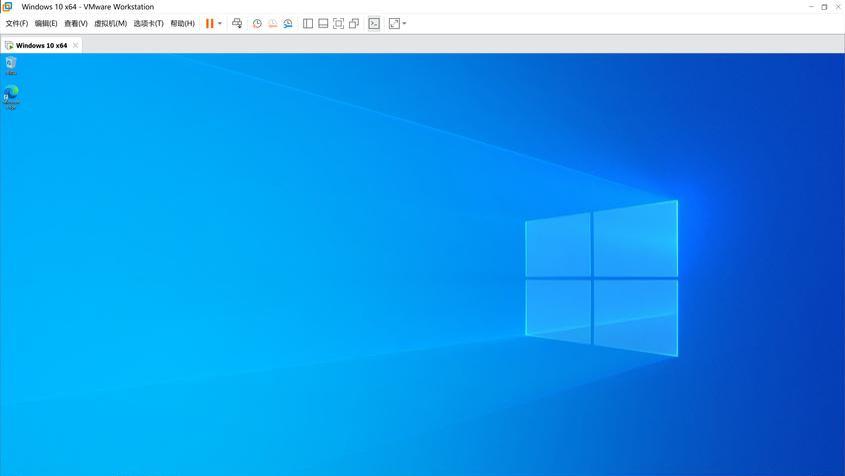Screen dimensions: 845x476
Task: Open the 帮助(H) menu
Action: coord(182,24)
